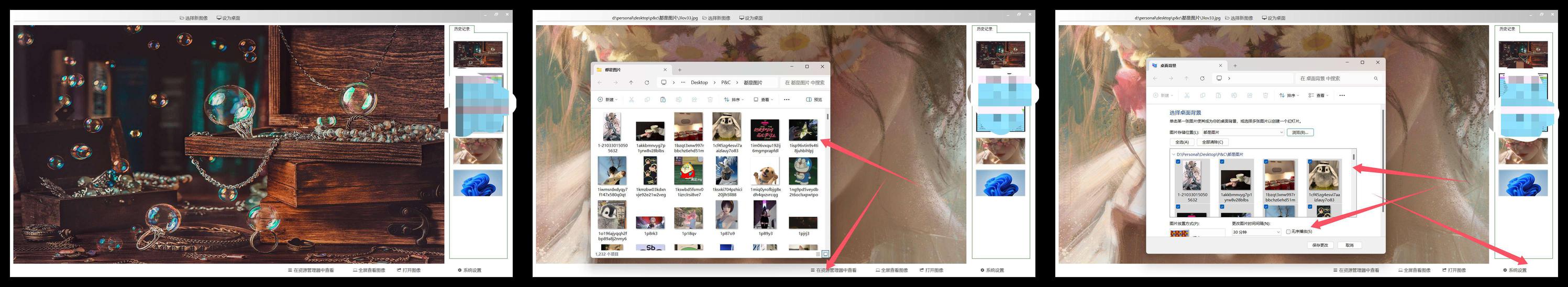Enable the 无序播放 shuffle checkbox
This screenshot has height=287, width=1568.
pos(1288,231)
